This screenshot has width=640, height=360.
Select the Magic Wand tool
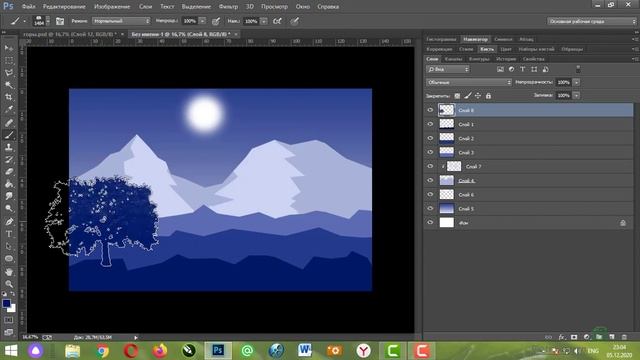(9, 85)
